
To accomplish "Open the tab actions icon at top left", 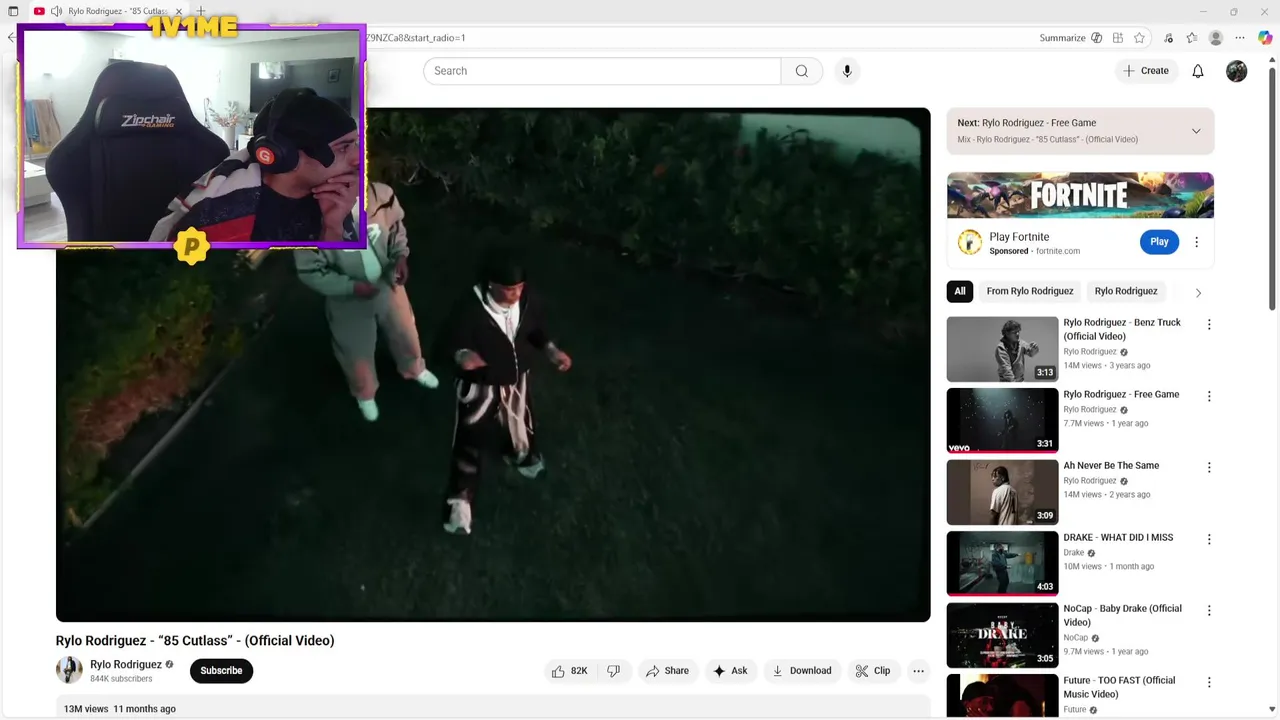I will 13,11.
